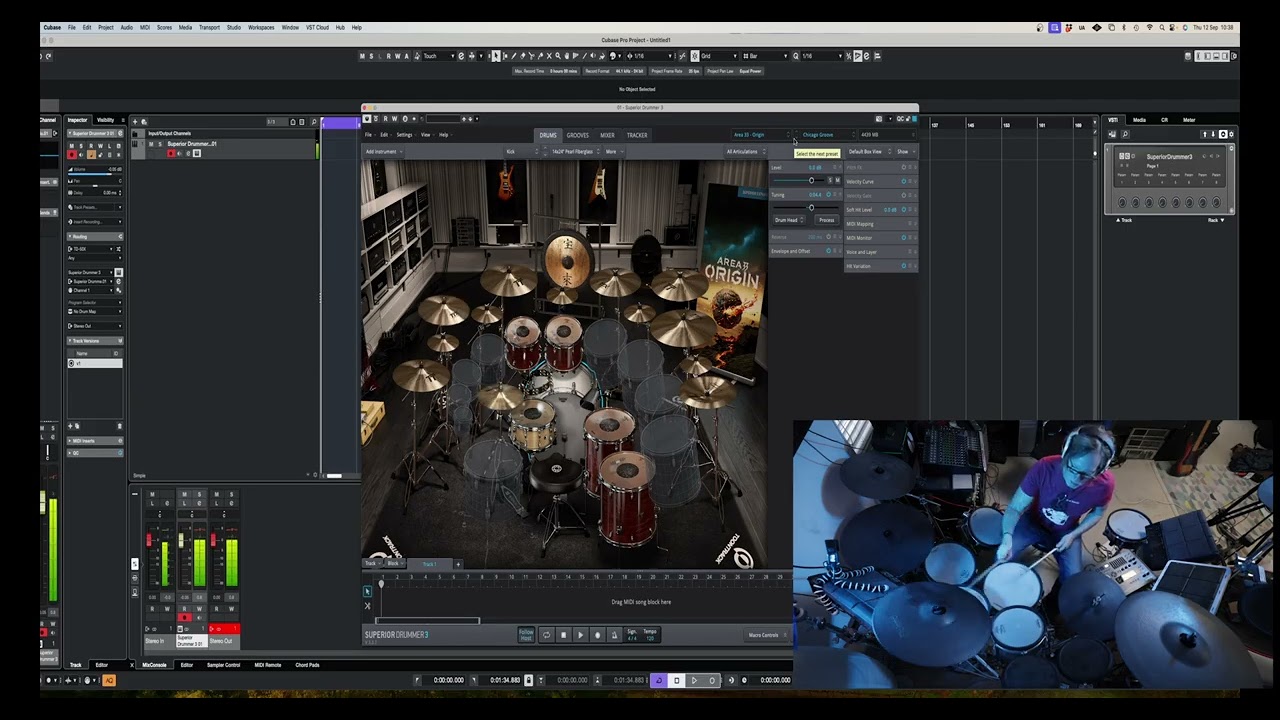Open Sampler Control lower tab
Screen dimensions: 1280x720
click(223, 664)
